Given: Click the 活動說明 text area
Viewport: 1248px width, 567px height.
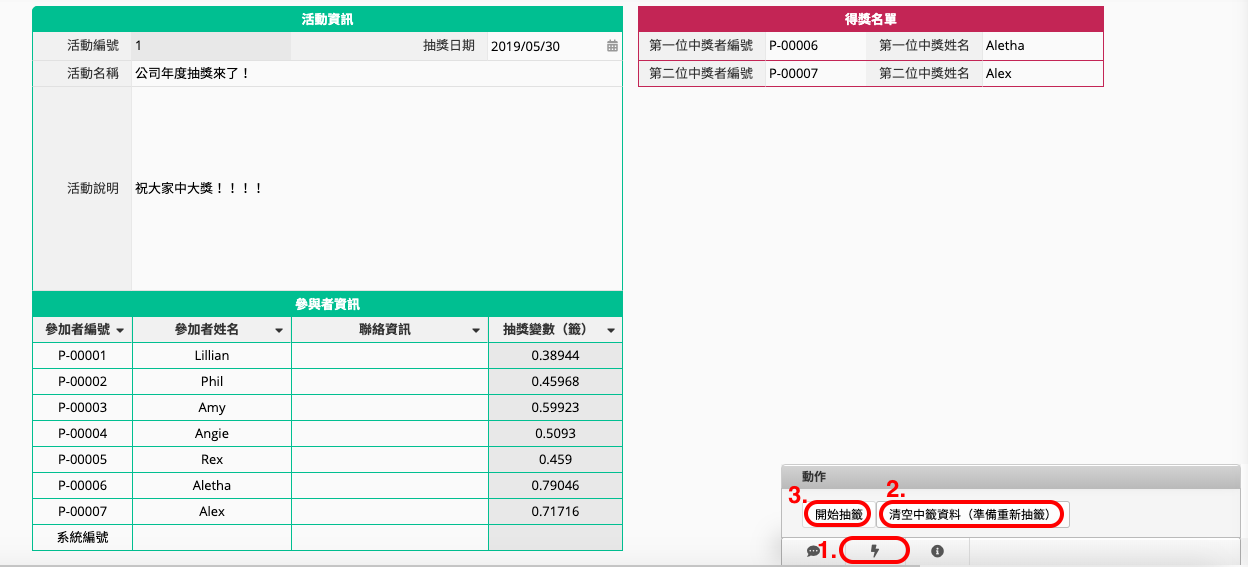Looking at the screenshot, I should pyautogui.click(x=375, y=188).
